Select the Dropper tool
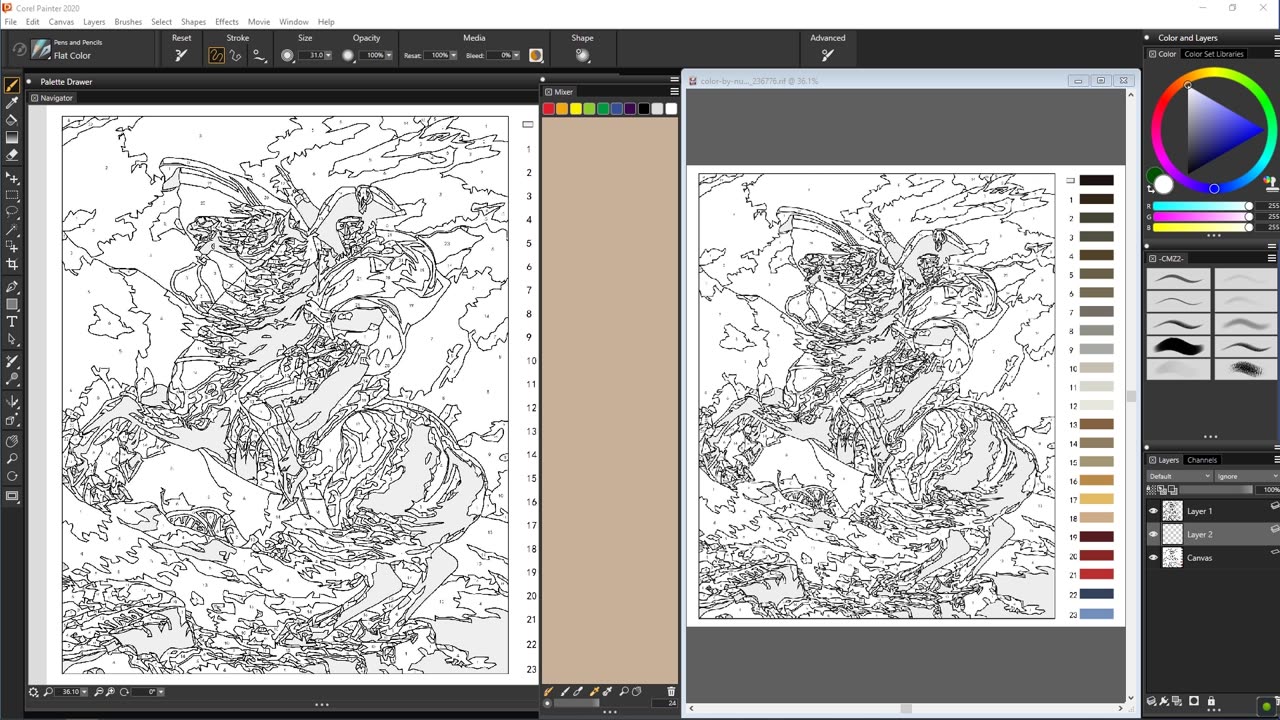The height and width of the screenshot is (720, 1280). tap(12, 103)
